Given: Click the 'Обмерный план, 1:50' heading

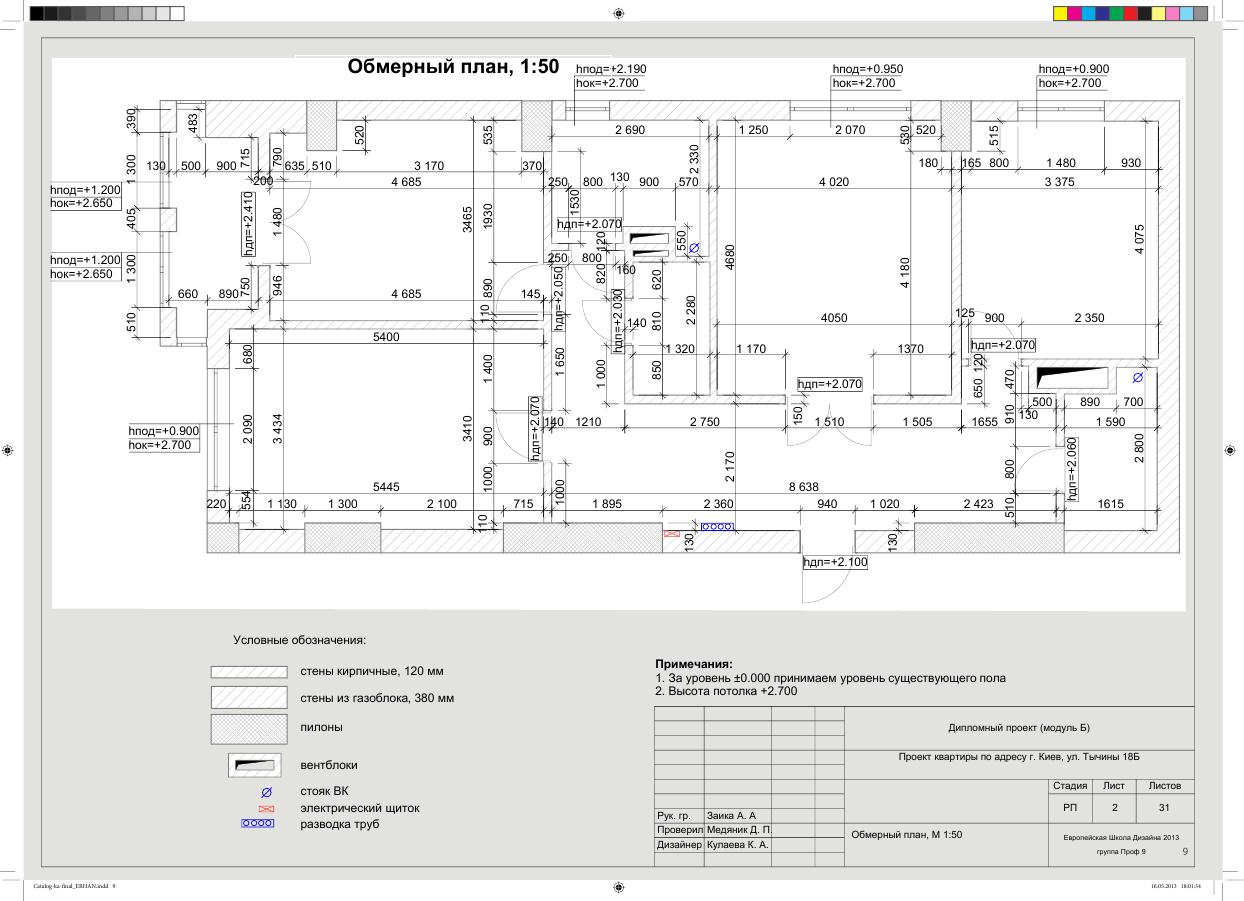Looking at the screenshot, I should point(452,68).
